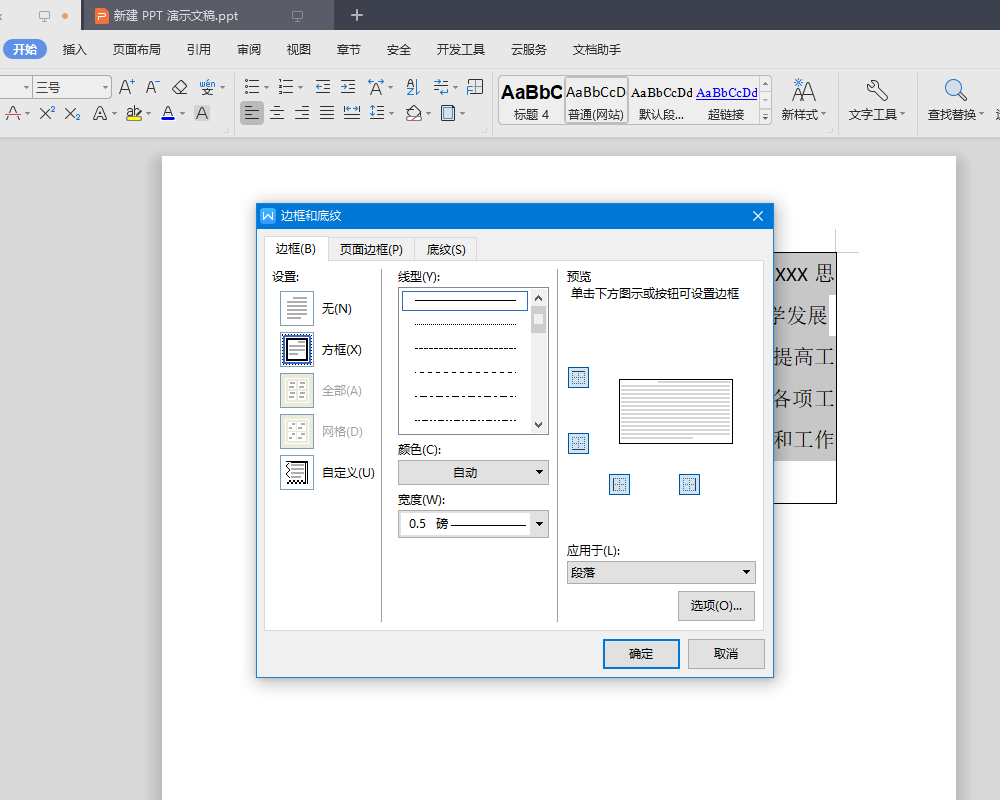Choose the 自定义(U) custom border setting icon

click(297, 472)
